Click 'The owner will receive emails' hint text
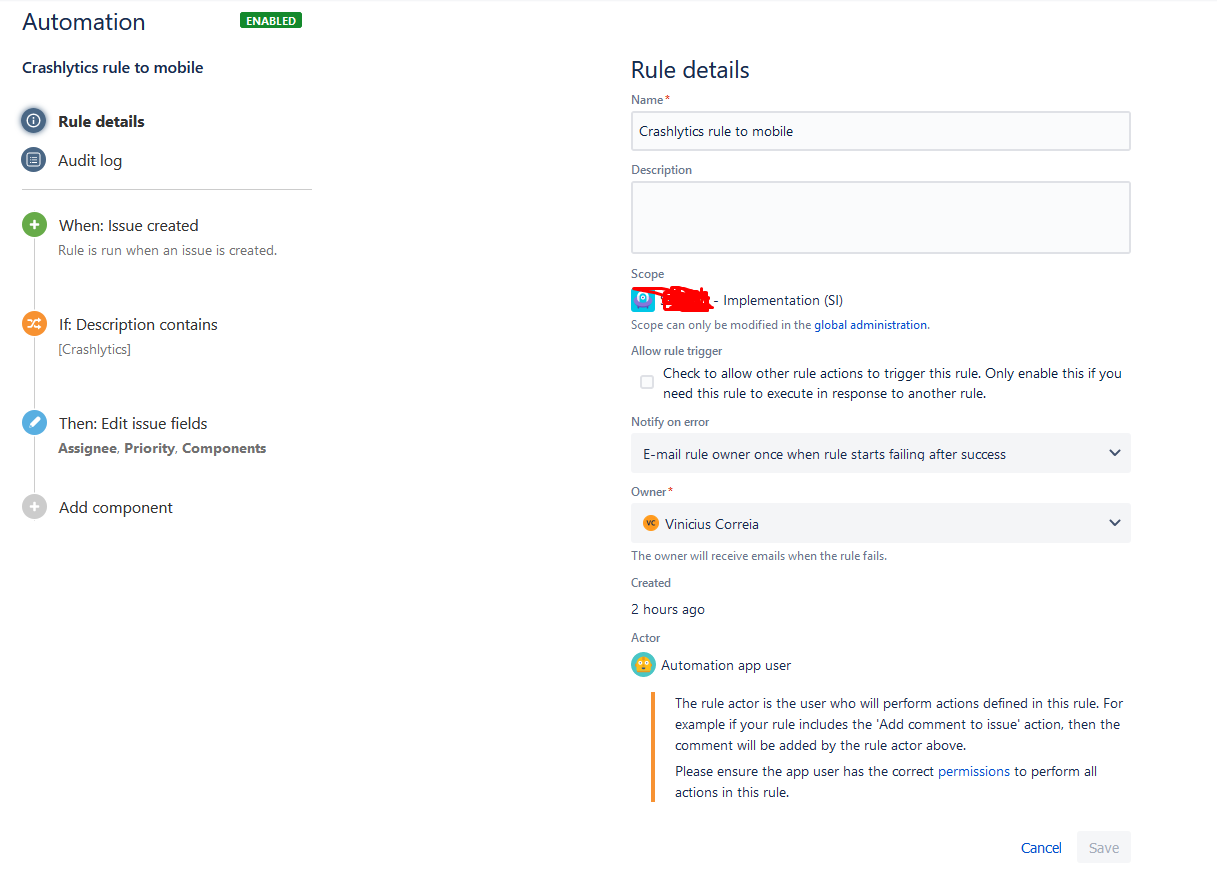Screen dimensions: 1217x871 coord(759,556)
